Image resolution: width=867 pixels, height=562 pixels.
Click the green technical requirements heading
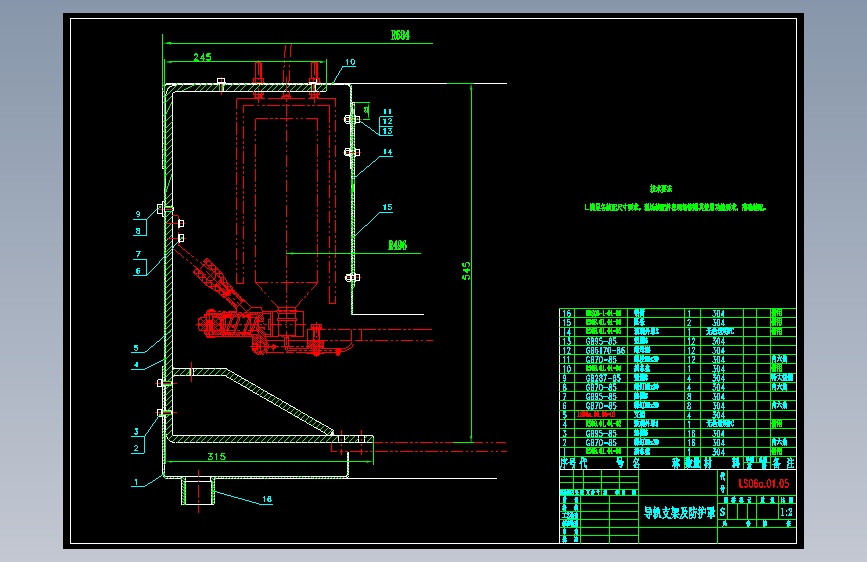tap(661, 189)
